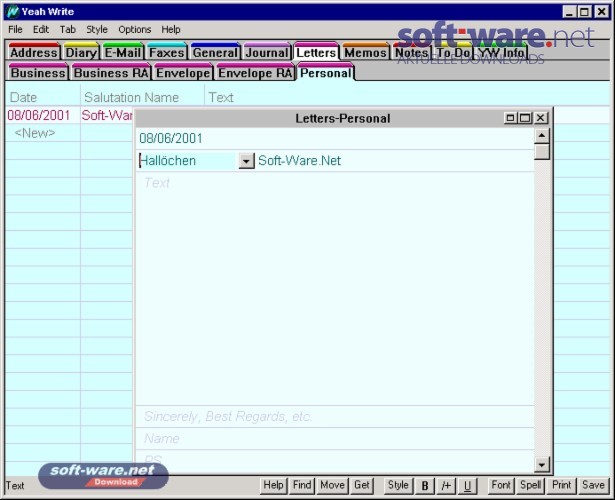Open the Edit menu
The height and width of the screenshot is (500, 615).
(41, 29)
